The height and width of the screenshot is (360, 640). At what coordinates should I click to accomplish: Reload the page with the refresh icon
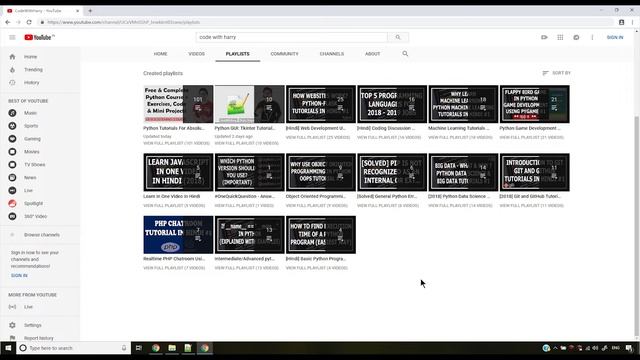point(29,22)
